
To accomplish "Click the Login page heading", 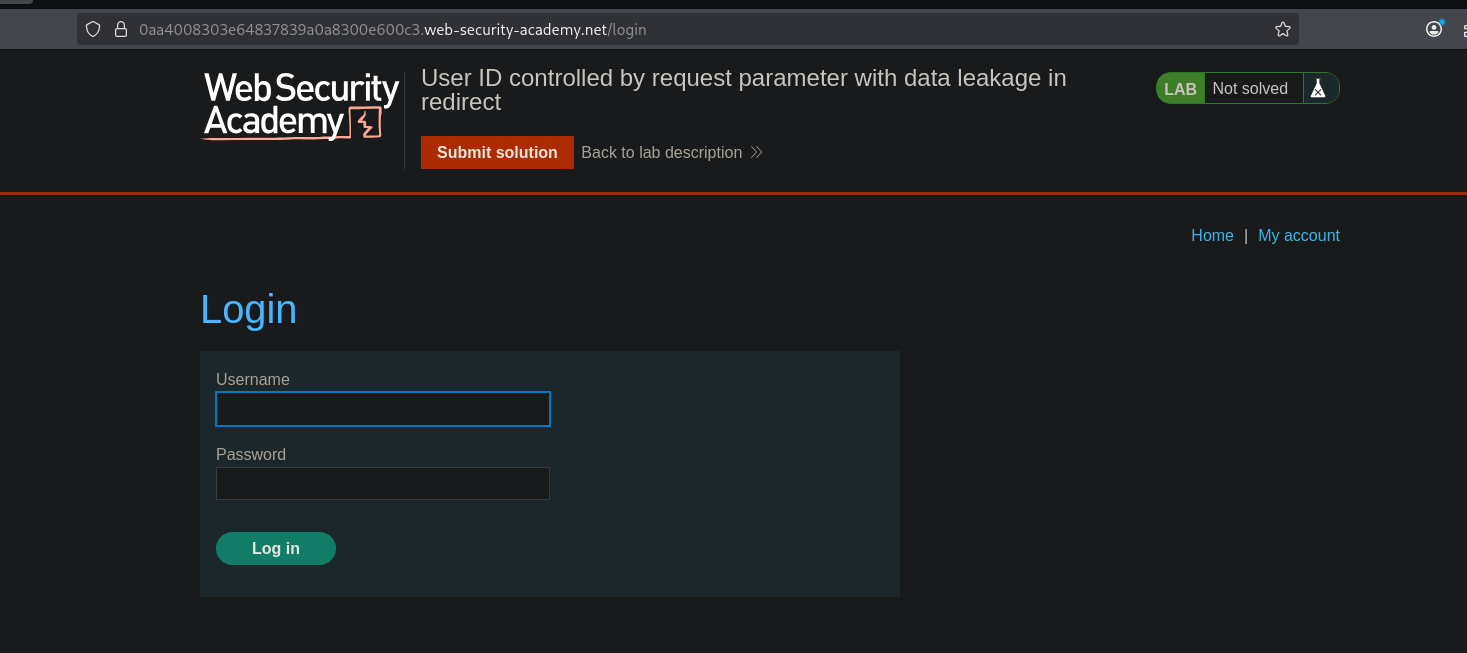I will 249,310.
